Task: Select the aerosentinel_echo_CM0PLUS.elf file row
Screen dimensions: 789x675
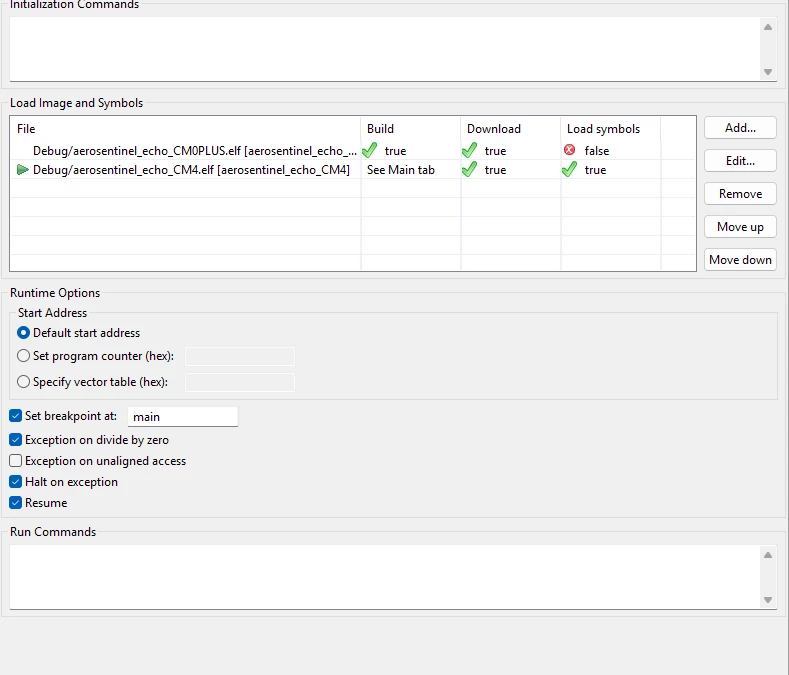Action: [352, 151]
